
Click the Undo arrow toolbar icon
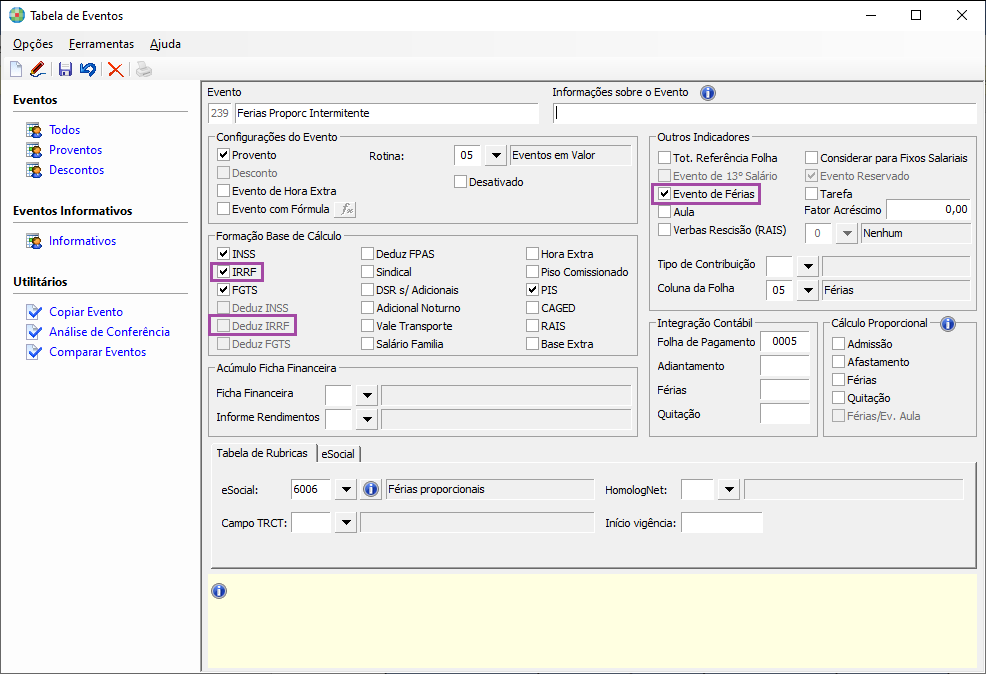coord(88,69)
